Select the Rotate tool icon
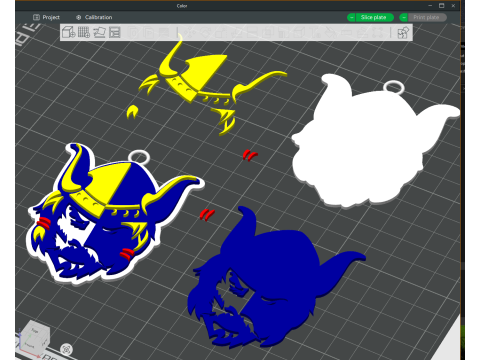 click(x=205, y=32)
